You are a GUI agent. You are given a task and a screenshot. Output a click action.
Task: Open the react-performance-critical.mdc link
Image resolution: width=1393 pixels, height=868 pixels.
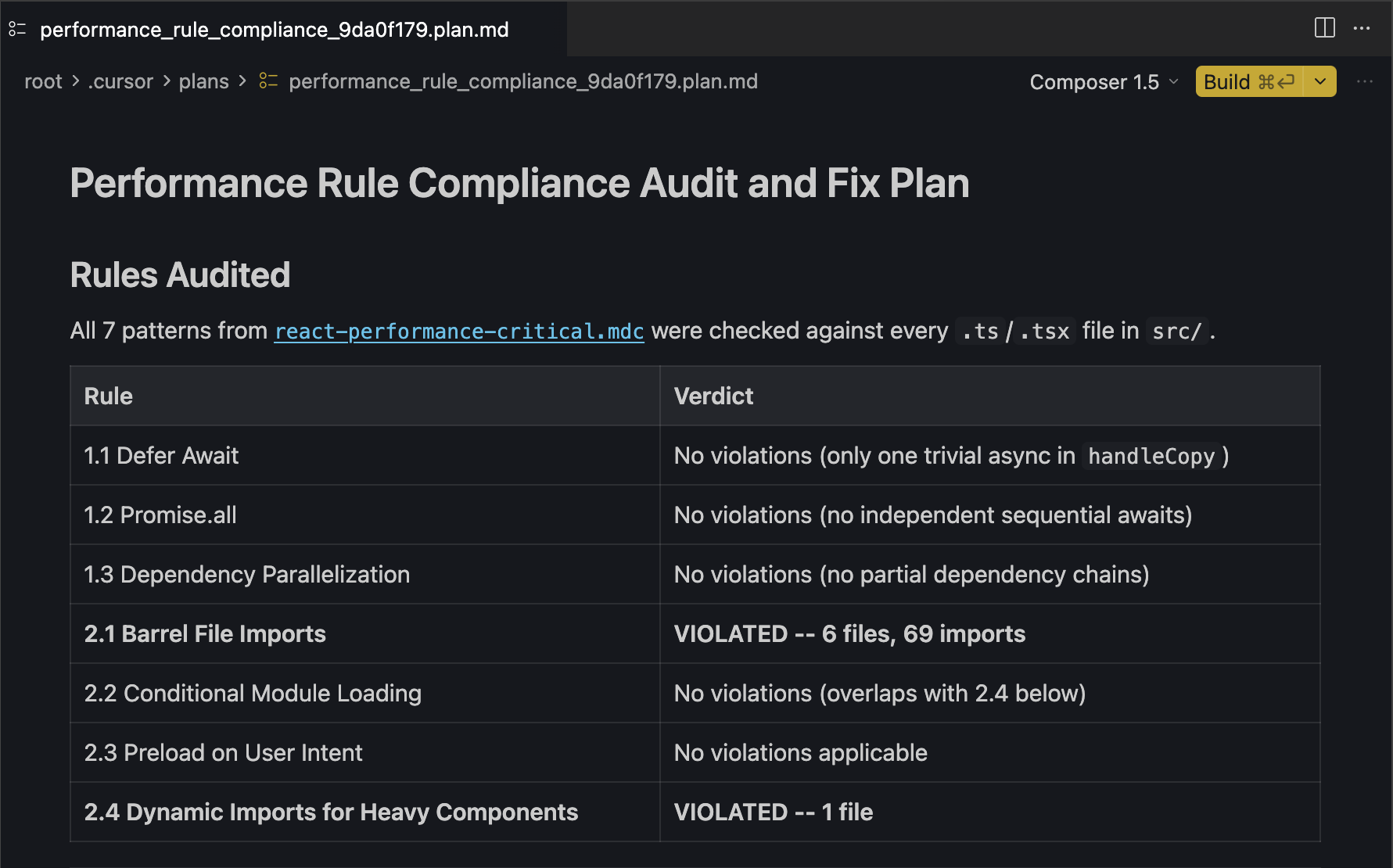[x=459, y=332]
